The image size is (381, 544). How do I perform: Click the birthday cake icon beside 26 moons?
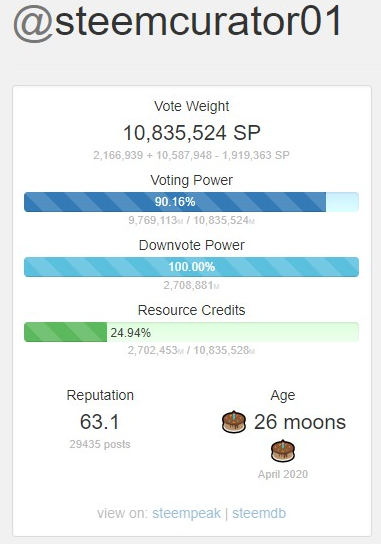click(234, 422)
